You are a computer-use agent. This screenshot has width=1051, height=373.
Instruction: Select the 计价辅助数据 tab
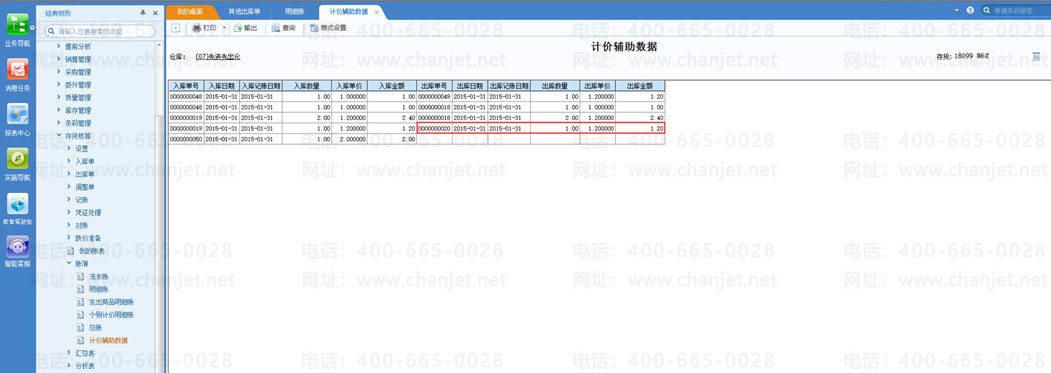(x=349, y=12)
